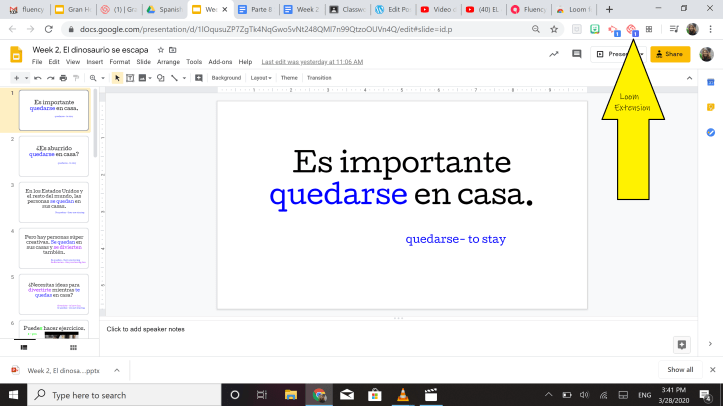Click the add comment toolbar icon
This screenshot has width=723, height=406.
click(x=198, y=77)
